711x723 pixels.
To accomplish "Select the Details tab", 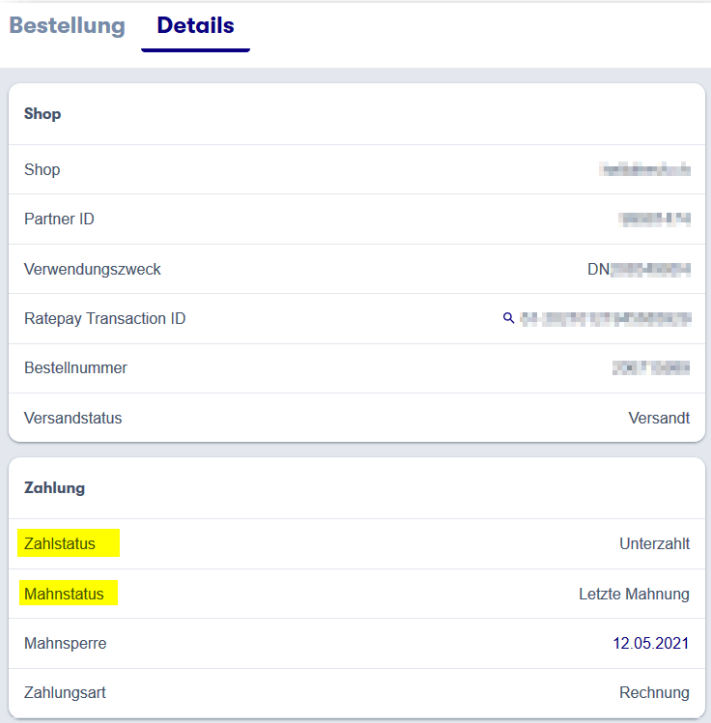I will [195, 26].
